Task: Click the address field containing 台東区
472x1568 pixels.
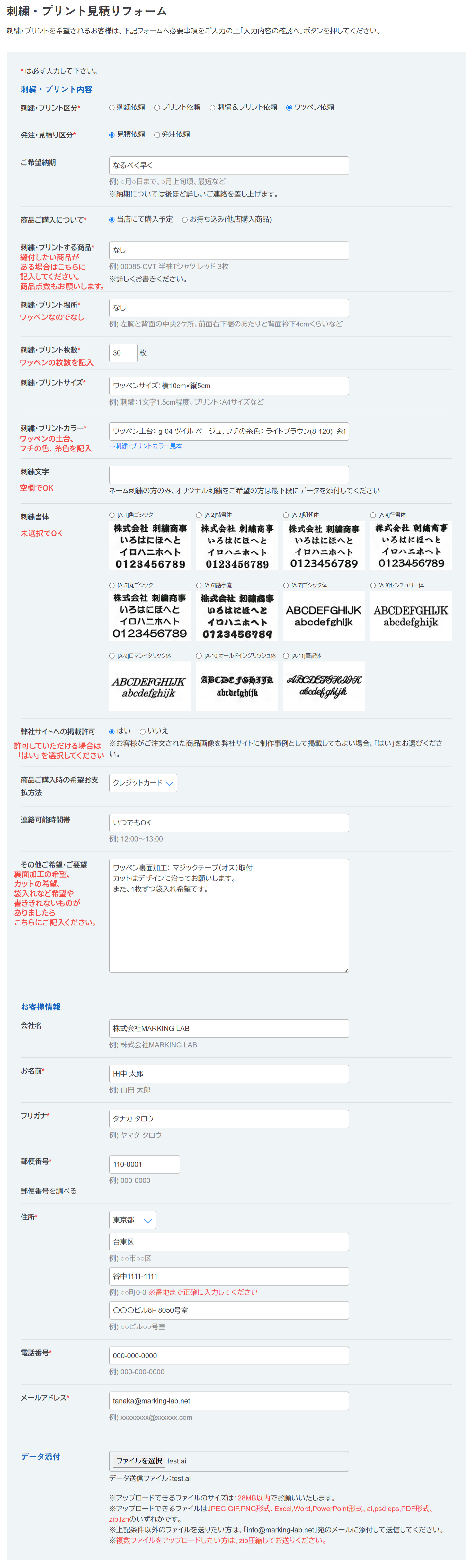Action: coord(229,1242)
